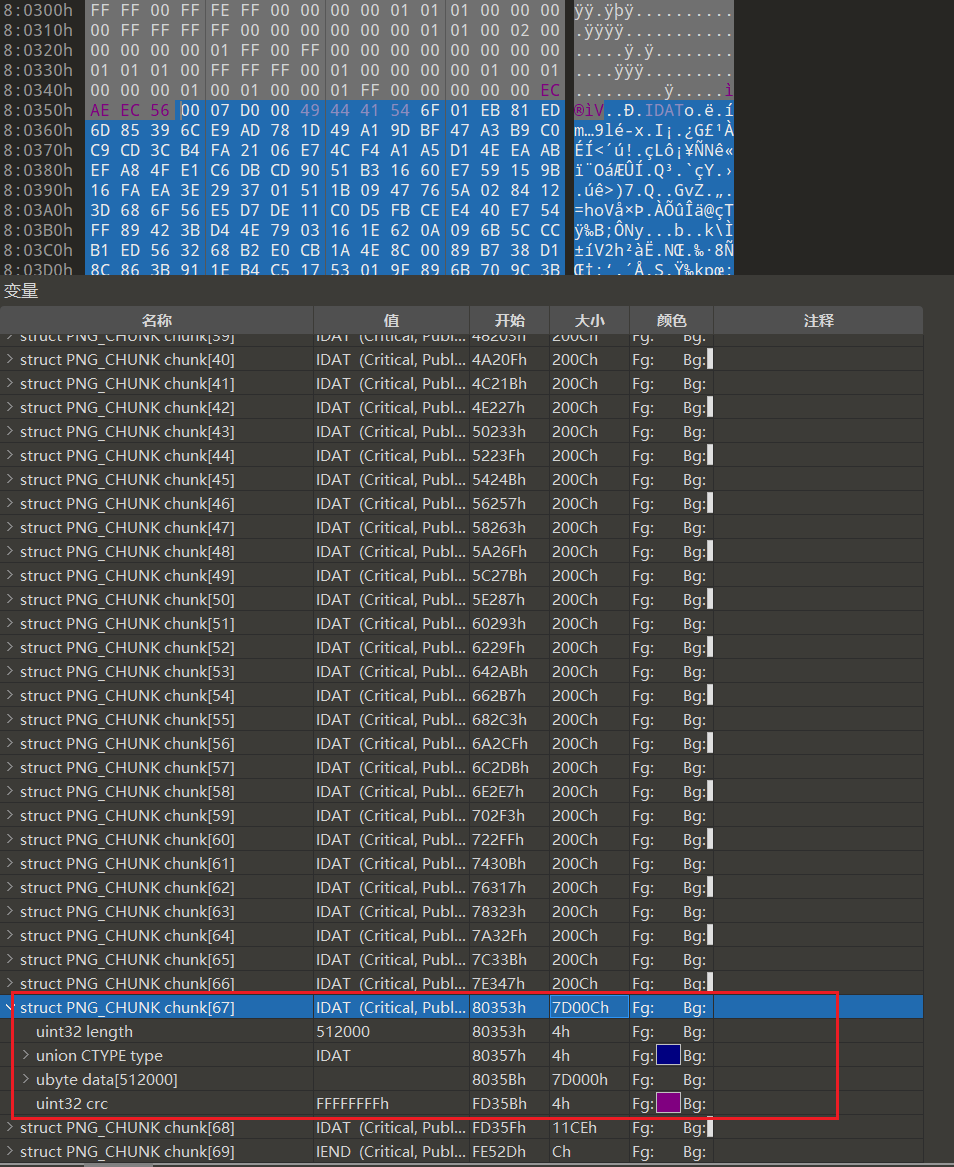The image size is (954, 1167).
Task: Click the 80353h start of chunk[67]
Action: tap(499, 1008)
